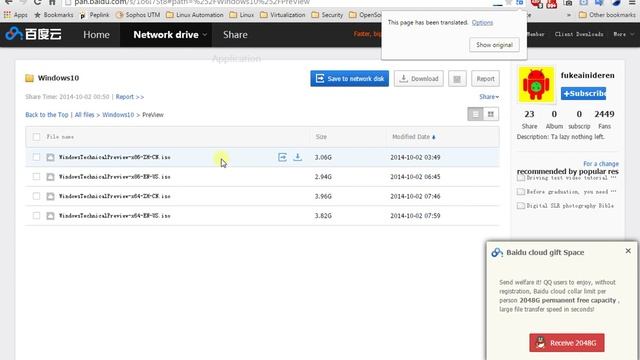Click the Windows10 breadcrumb link

118,115
